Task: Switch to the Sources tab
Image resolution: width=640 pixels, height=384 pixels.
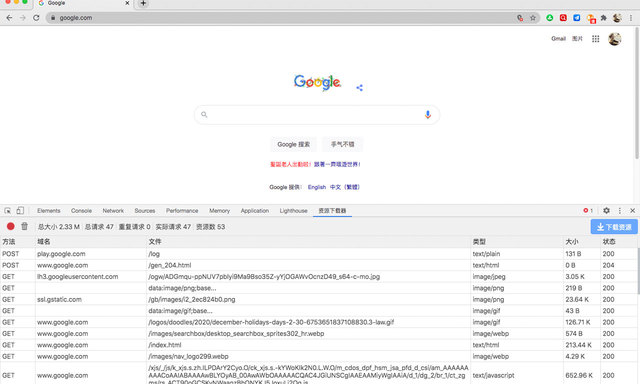Action: point(145,211)
